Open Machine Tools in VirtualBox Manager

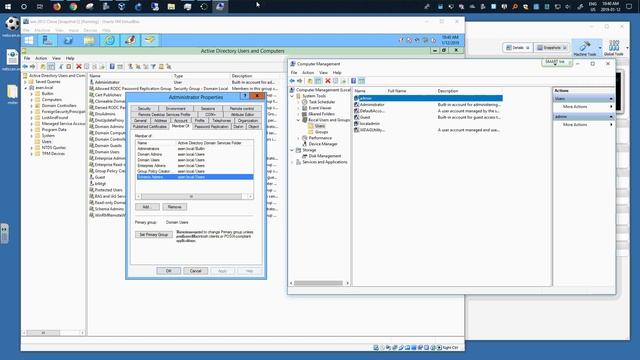(585, 48)
